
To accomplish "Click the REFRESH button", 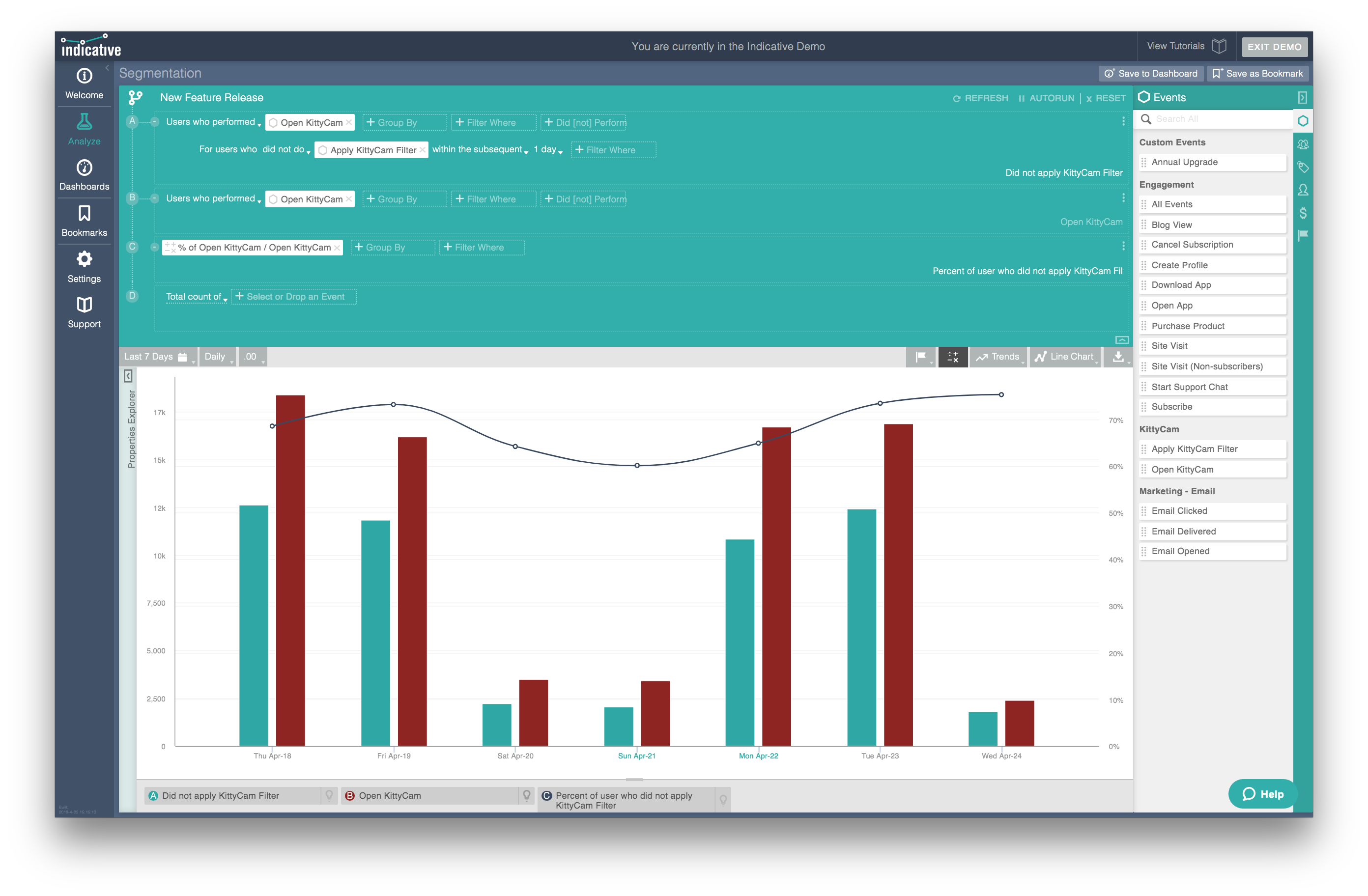I will 981,98.
